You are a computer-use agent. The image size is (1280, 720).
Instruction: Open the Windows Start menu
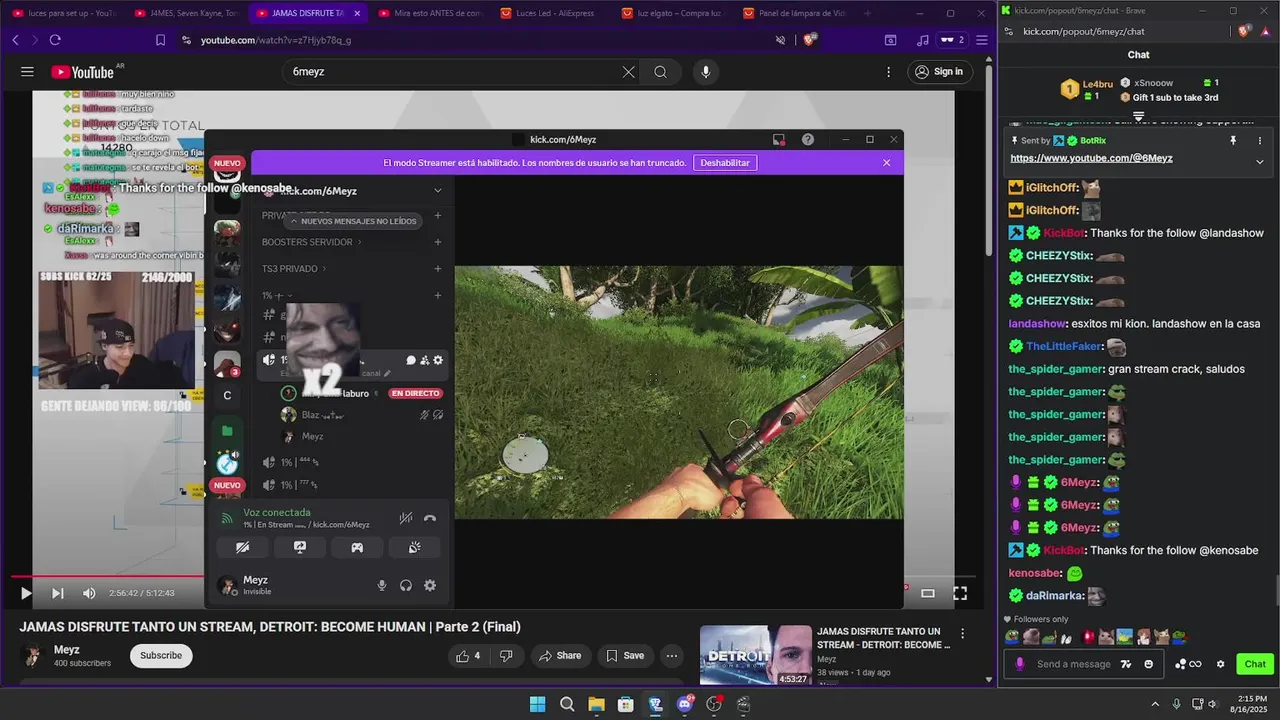click(537, 704)
